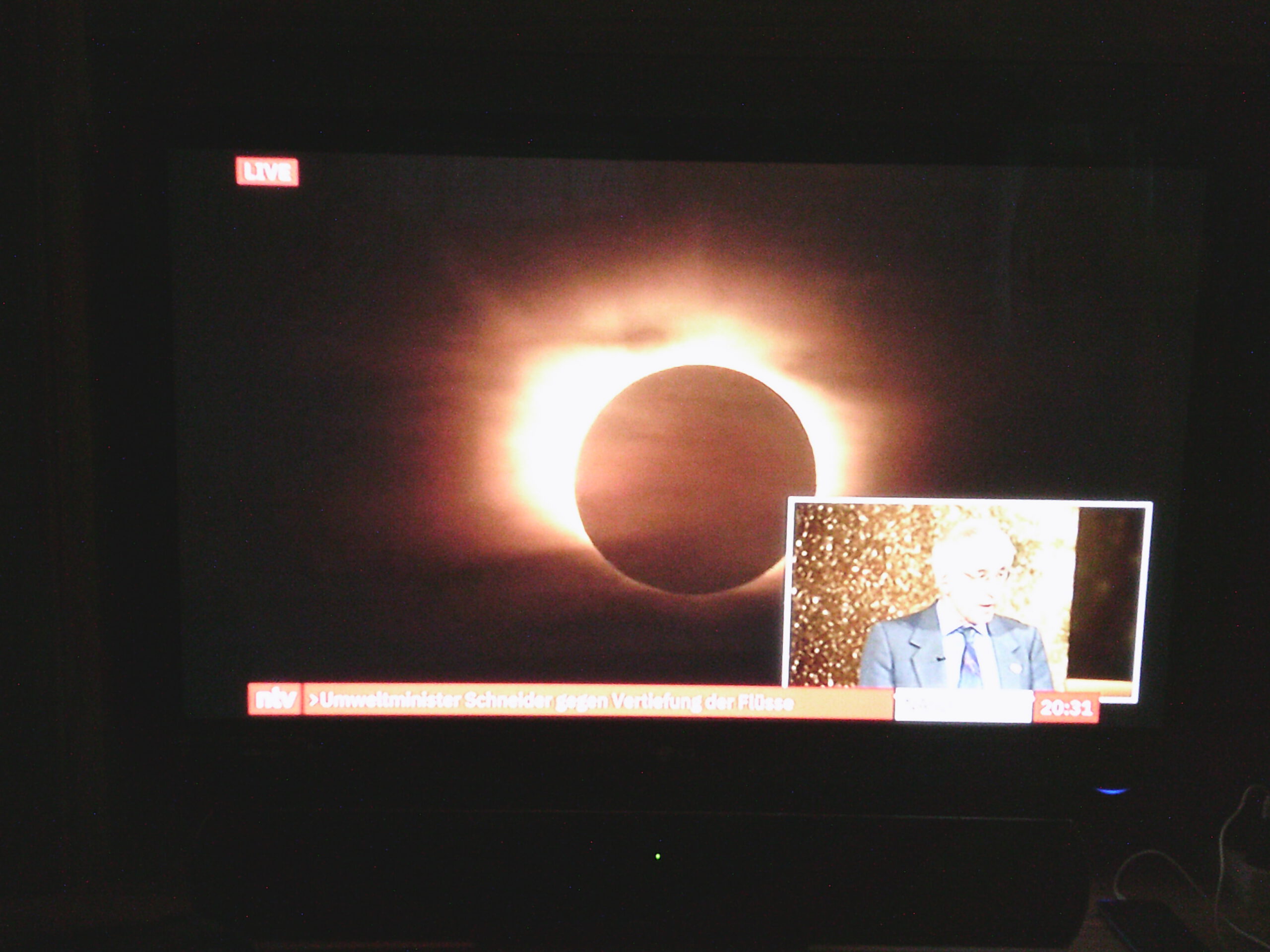Viewport: 1270px width, 952px height.
Task: Select the 20:31 clock display
Action: tap(1066, 708)
